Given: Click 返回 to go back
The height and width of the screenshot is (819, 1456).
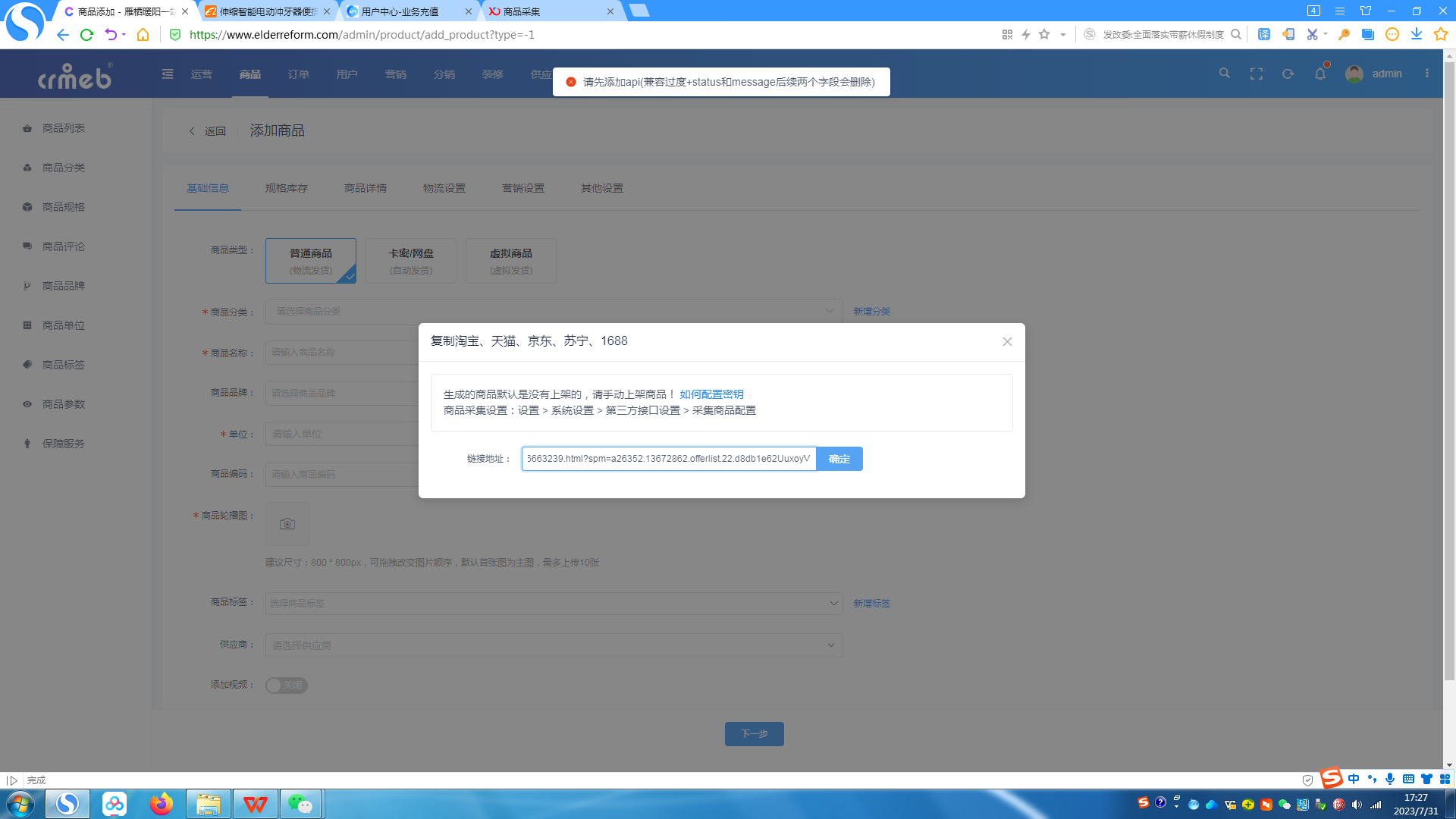Looking at the screenshot, I should coord(207,131).
